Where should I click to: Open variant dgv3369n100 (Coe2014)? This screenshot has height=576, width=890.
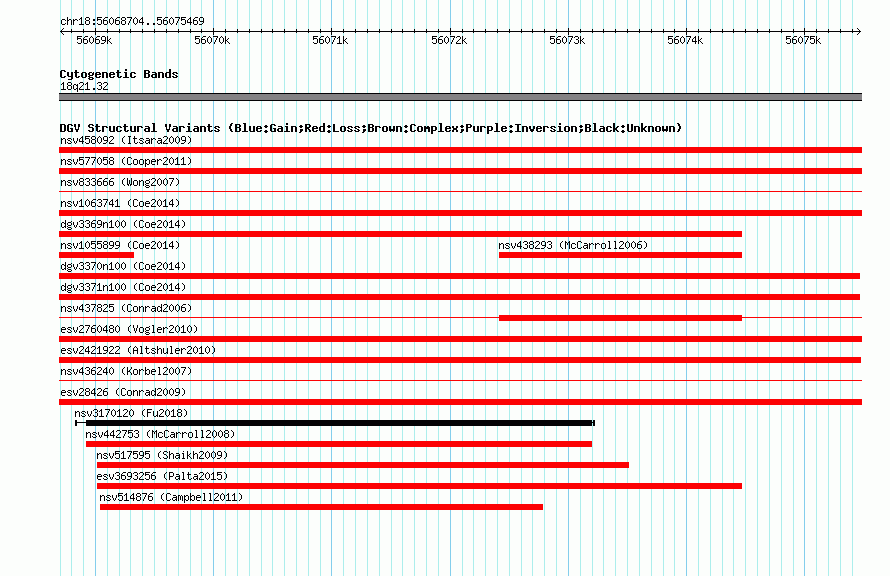(x=123, y=224)
